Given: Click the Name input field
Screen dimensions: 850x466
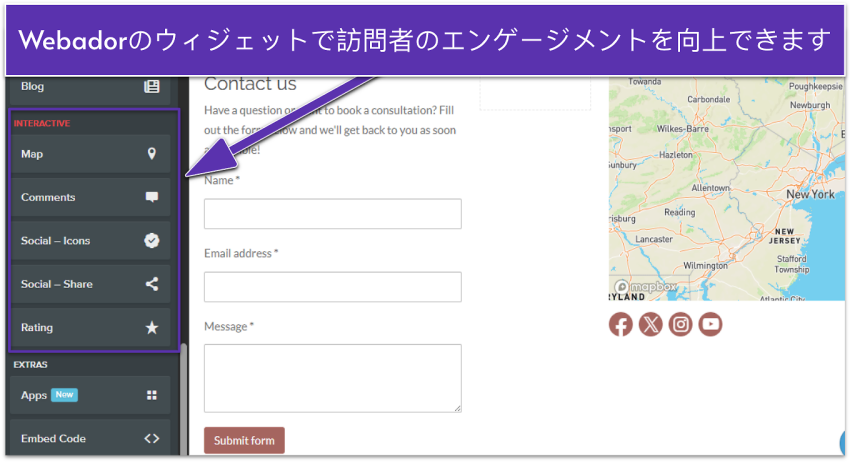Looking at the screenshot, I should 333,213.
